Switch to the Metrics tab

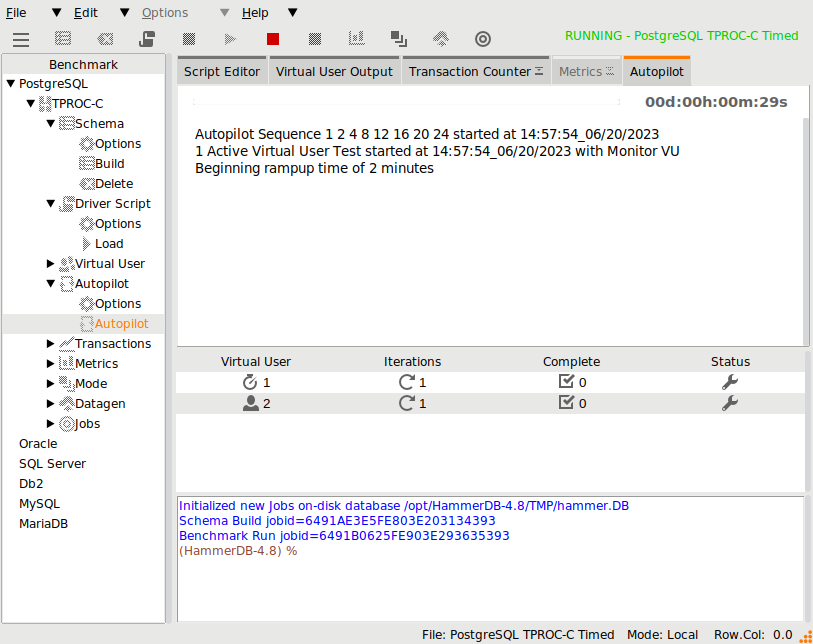(x=586, y=71)
